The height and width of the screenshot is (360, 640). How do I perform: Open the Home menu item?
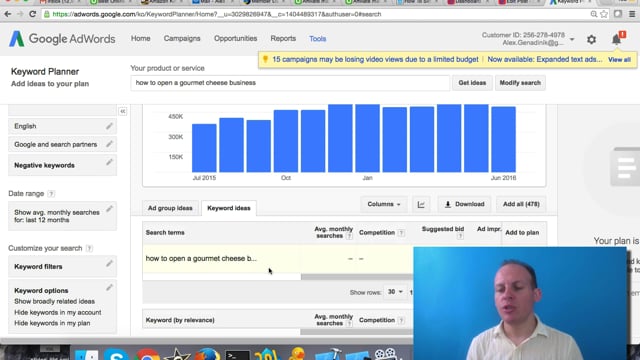click(x=140, y=38)
